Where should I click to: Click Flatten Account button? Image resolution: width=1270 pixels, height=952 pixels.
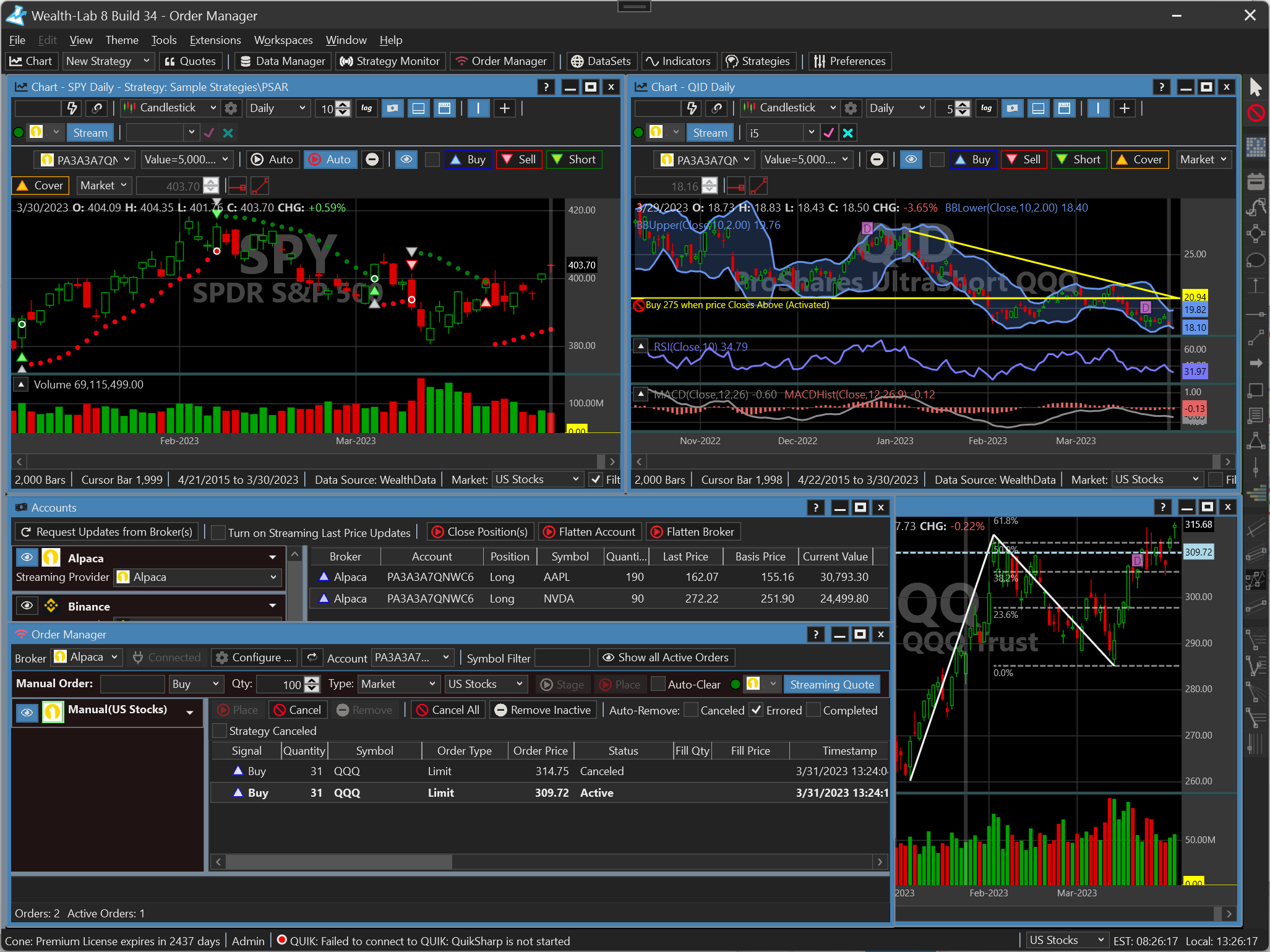tap(590, 532)
